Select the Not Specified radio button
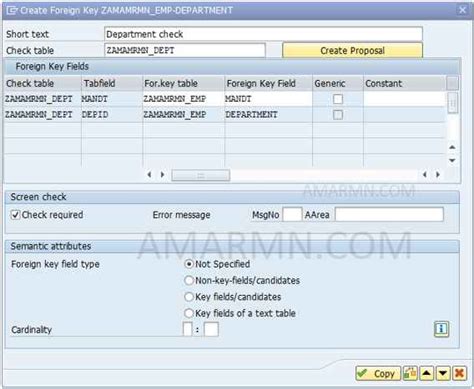The width and height of the screenshot is (474, 389). pos(189,264)
